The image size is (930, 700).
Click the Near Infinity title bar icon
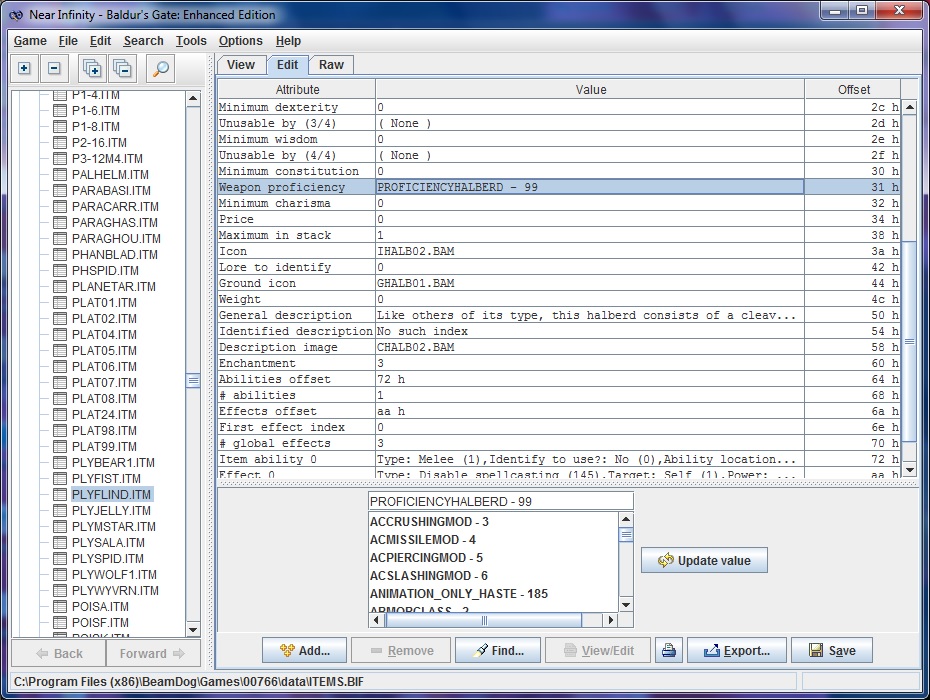click(x=16, y=15)
